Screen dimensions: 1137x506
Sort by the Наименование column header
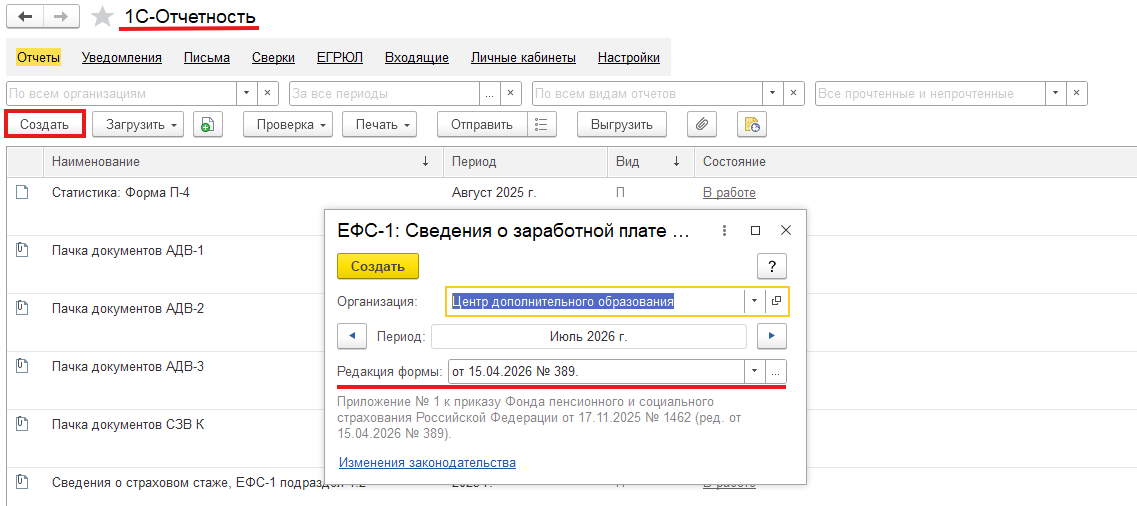coord(244,162)
